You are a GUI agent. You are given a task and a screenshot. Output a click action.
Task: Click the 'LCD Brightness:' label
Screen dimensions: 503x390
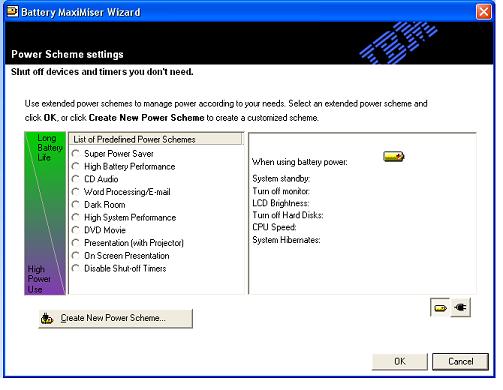(x=281, y=203)
